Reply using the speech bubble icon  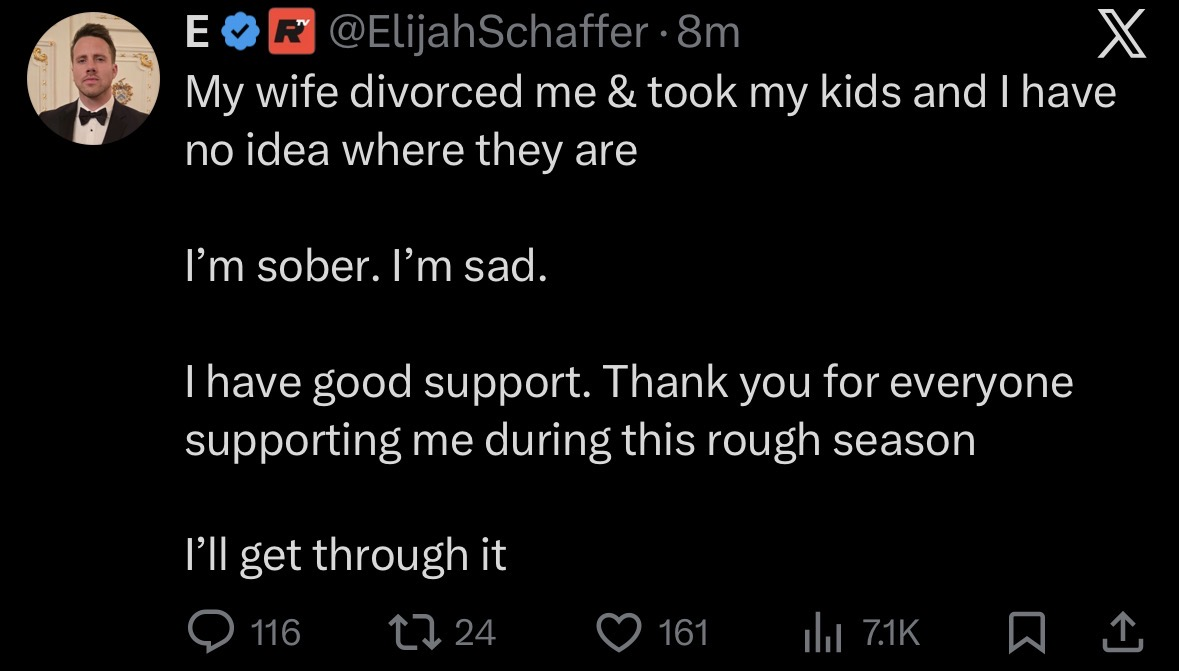(x=211, y=631)
